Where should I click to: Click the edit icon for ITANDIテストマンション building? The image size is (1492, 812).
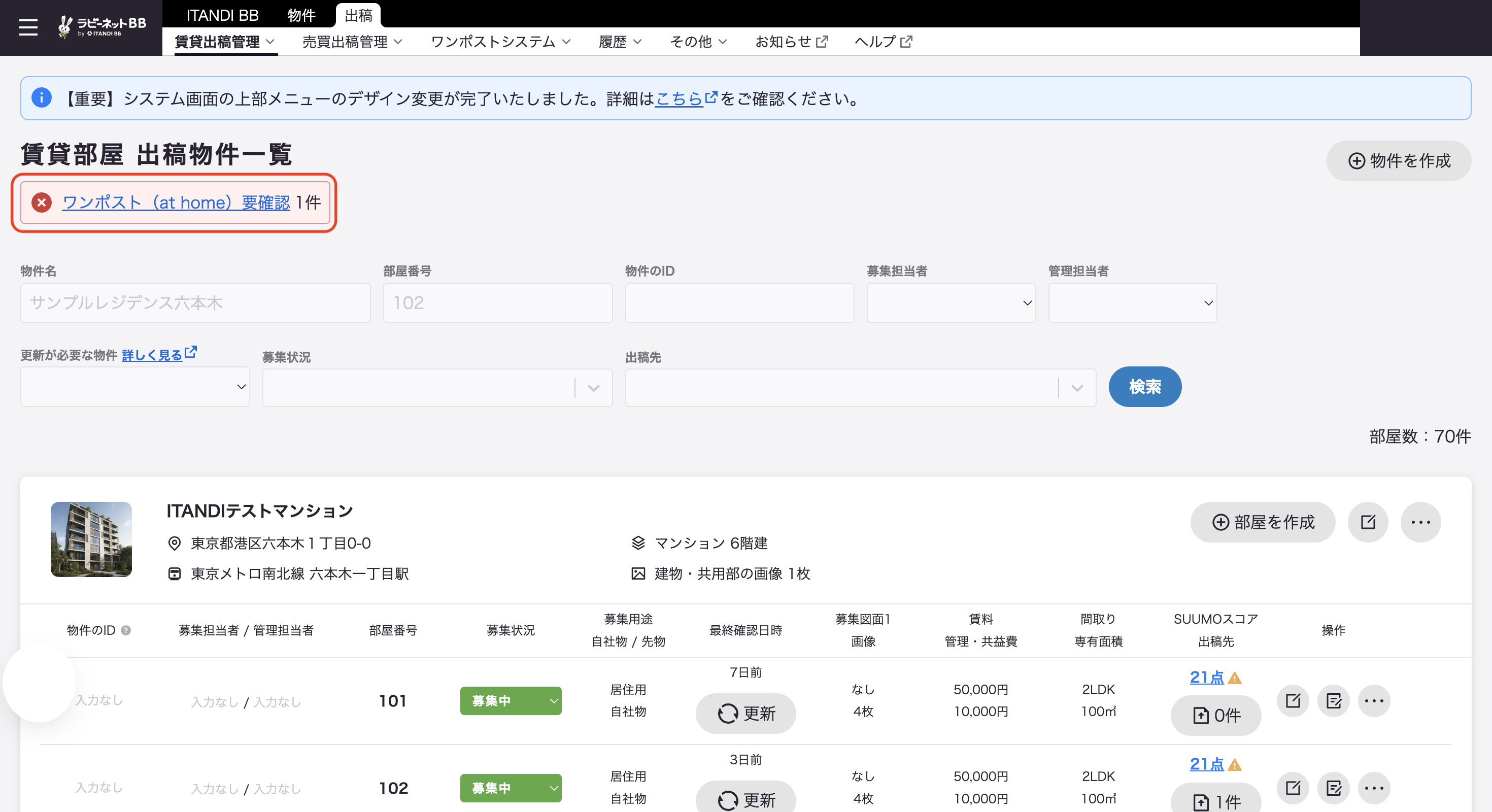(x=1368, y=522)
